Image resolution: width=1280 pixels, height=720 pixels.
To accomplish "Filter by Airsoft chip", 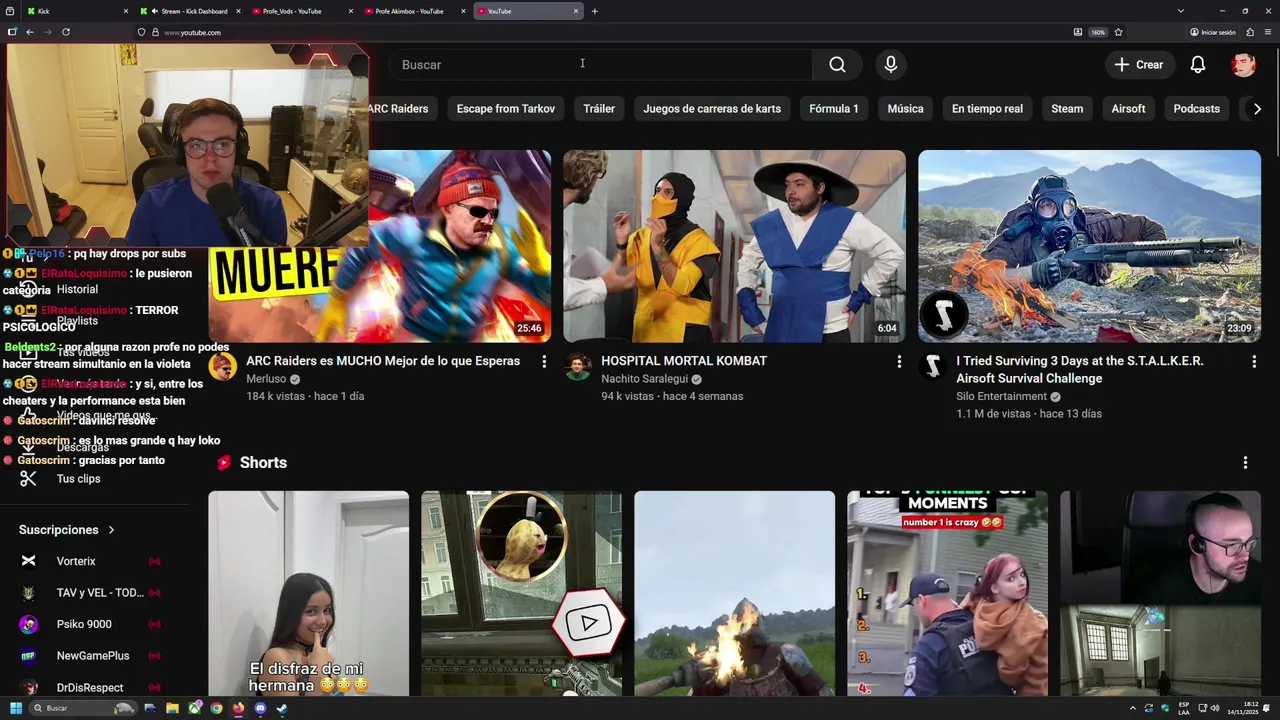I will coord(1128,109).
